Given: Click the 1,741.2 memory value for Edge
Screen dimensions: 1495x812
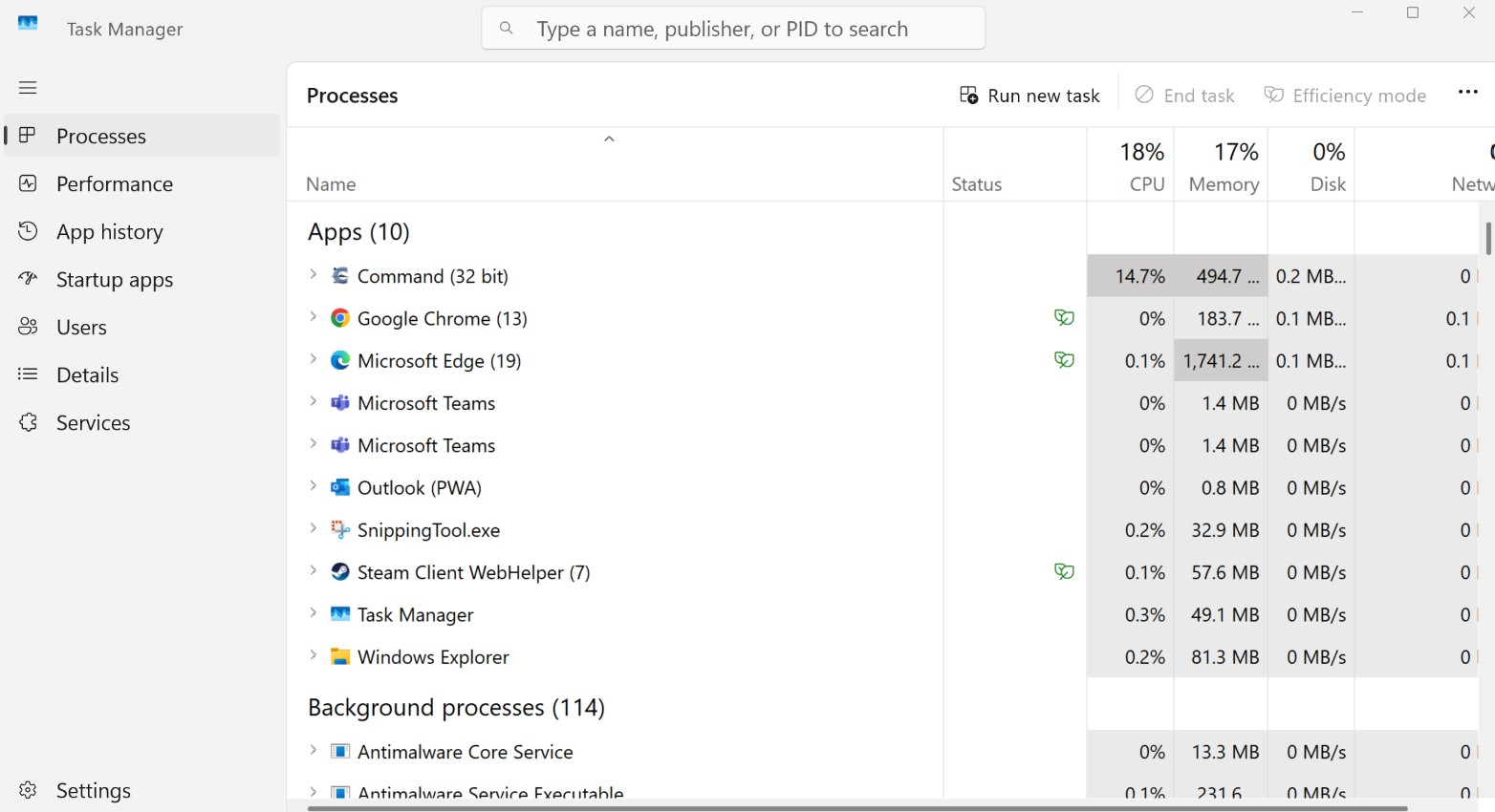Looking at the screenshot, I should [1221, 360].
